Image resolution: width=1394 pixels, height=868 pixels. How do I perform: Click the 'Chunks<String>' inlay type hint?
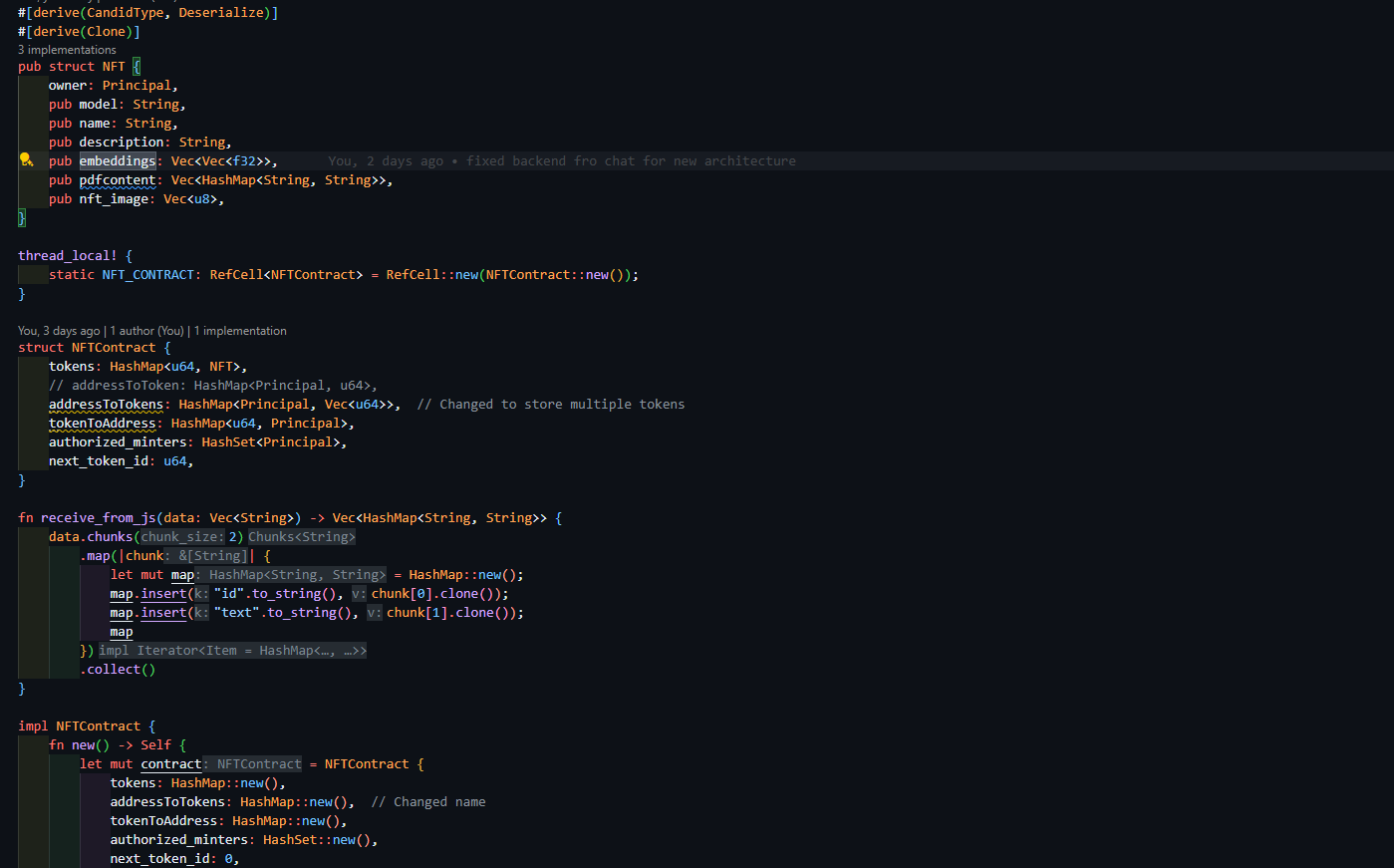pyautogui.click(x=302, y=537)
